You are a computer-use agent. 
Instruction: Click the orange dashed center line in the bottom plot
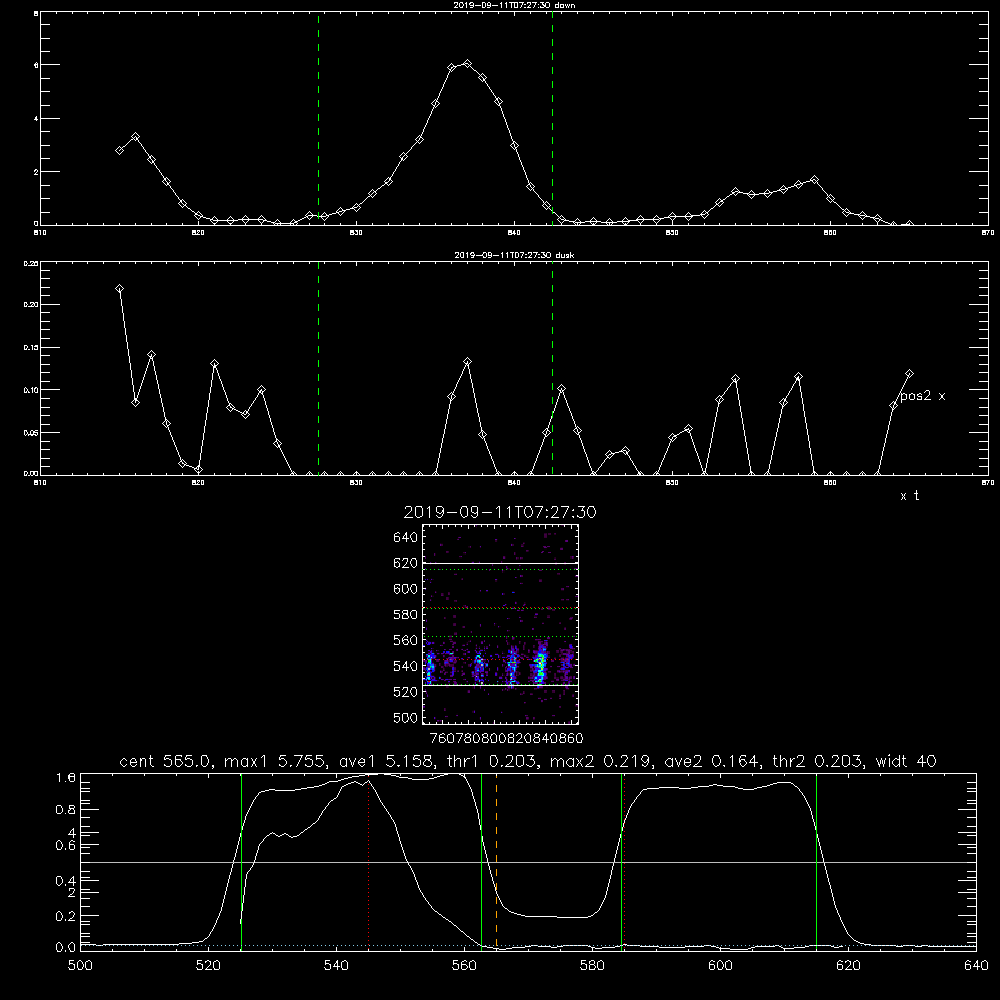(x=496, y=861)
